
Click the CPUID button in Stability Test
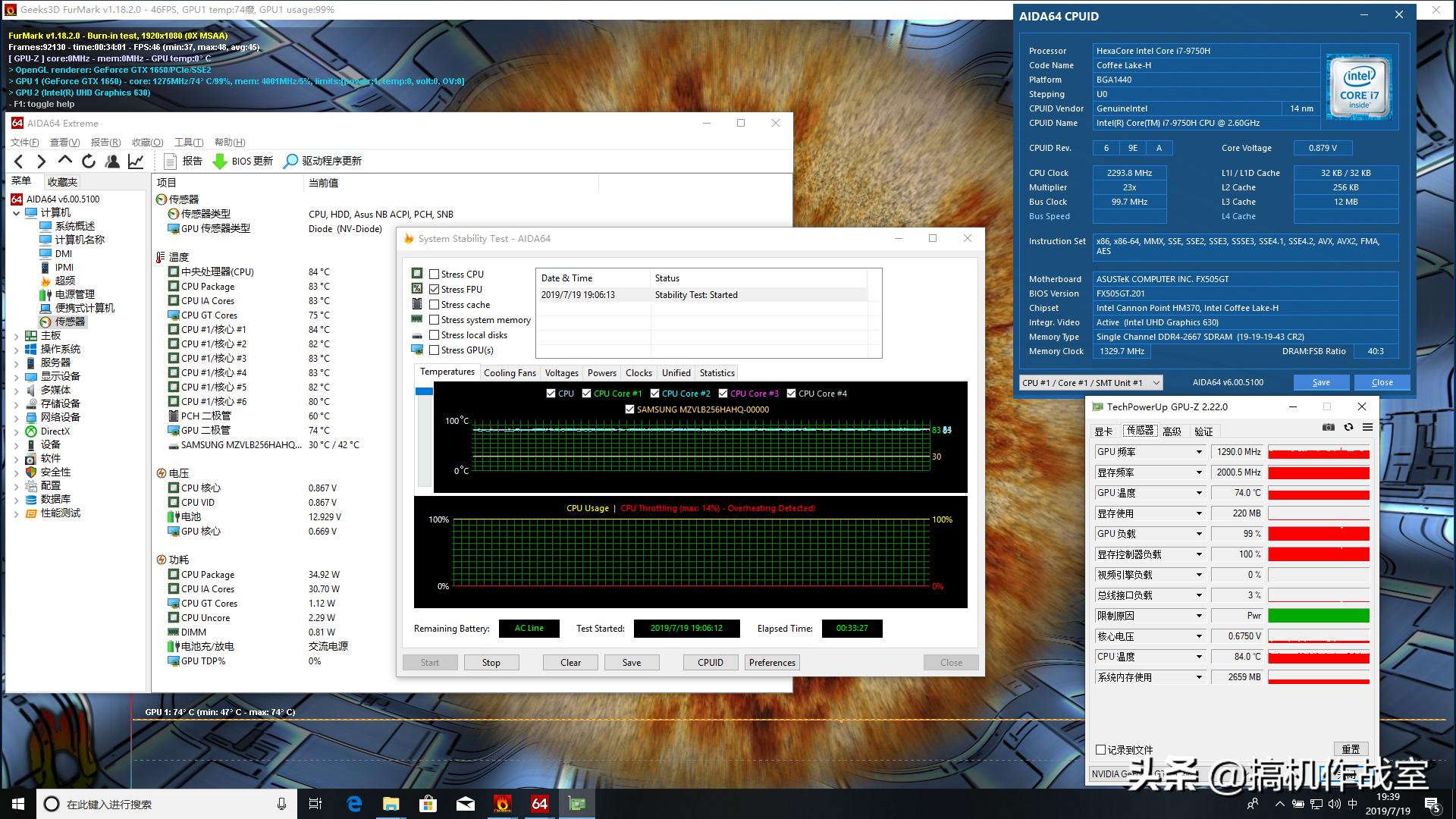point(711,663)
